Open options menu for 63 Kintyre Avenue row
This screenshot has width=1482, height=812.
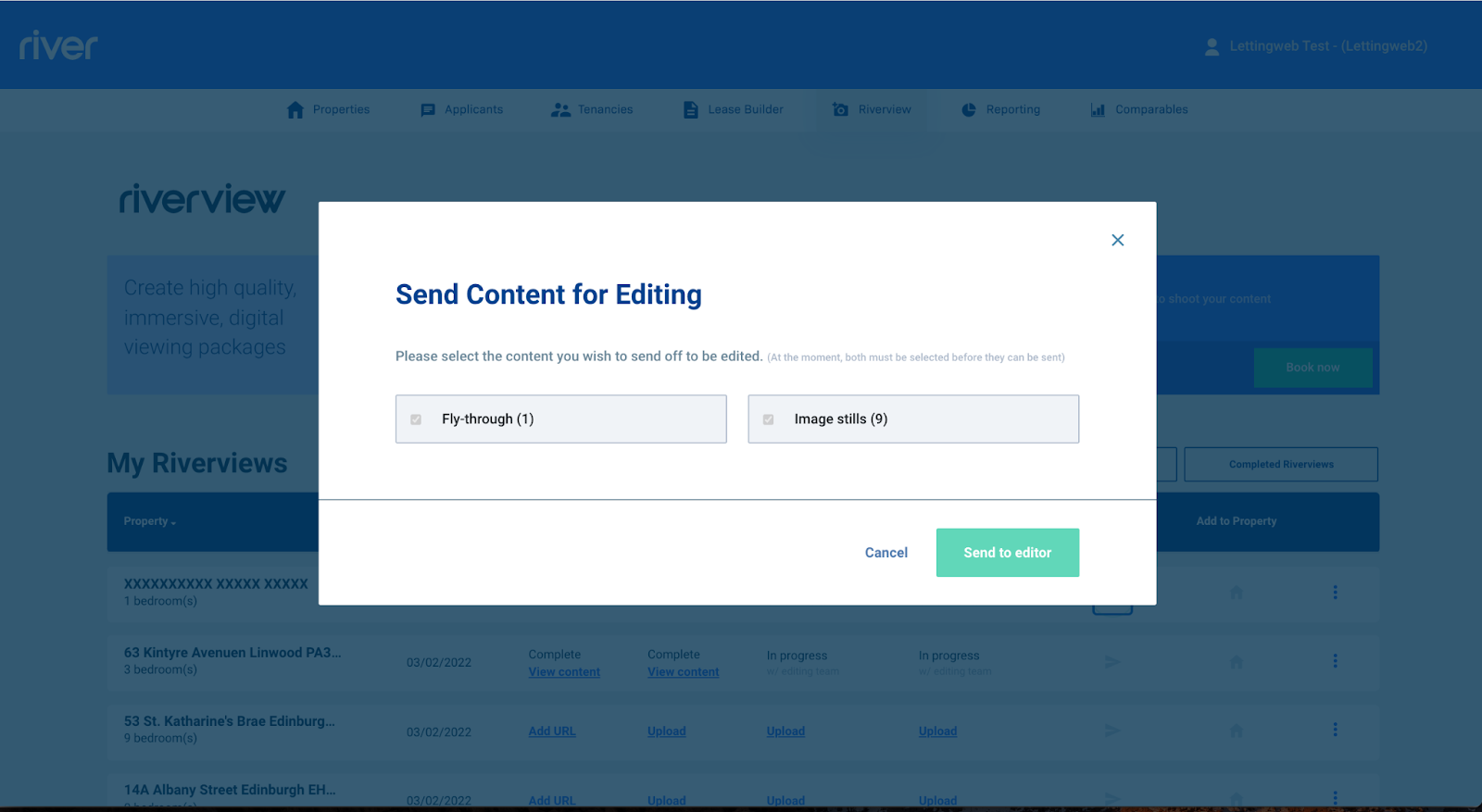click(x=1335, y=661)
